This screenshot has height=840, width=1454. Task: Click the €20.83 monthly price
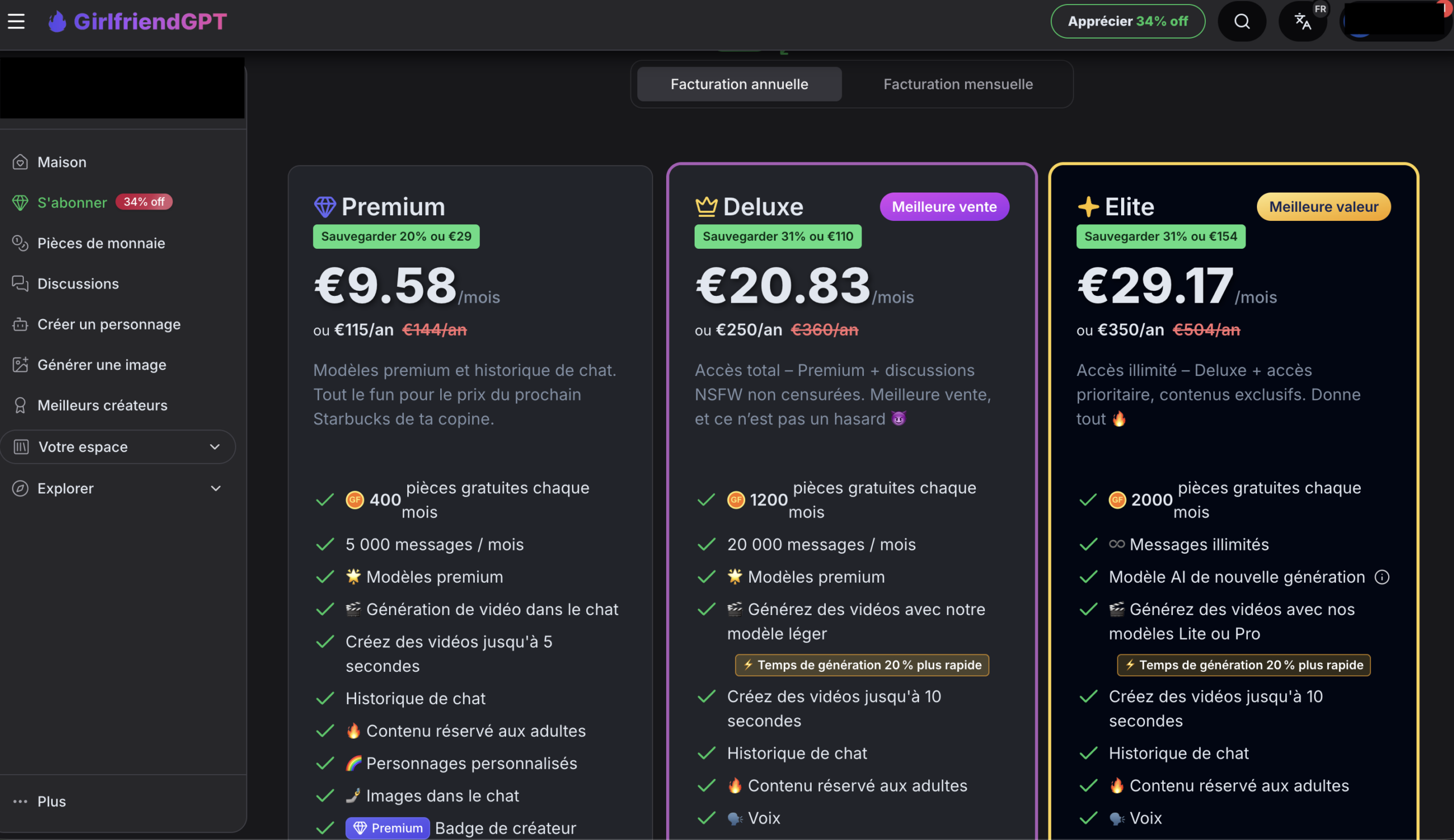tap(783, 285)
